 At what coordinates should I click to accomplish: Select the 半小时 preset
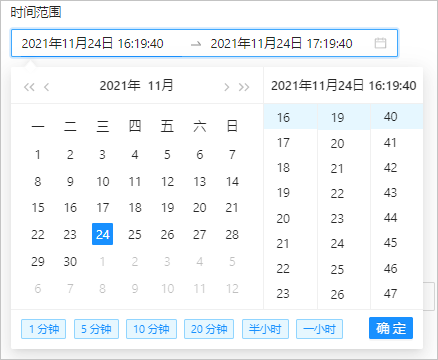click(x=265, y=329)
